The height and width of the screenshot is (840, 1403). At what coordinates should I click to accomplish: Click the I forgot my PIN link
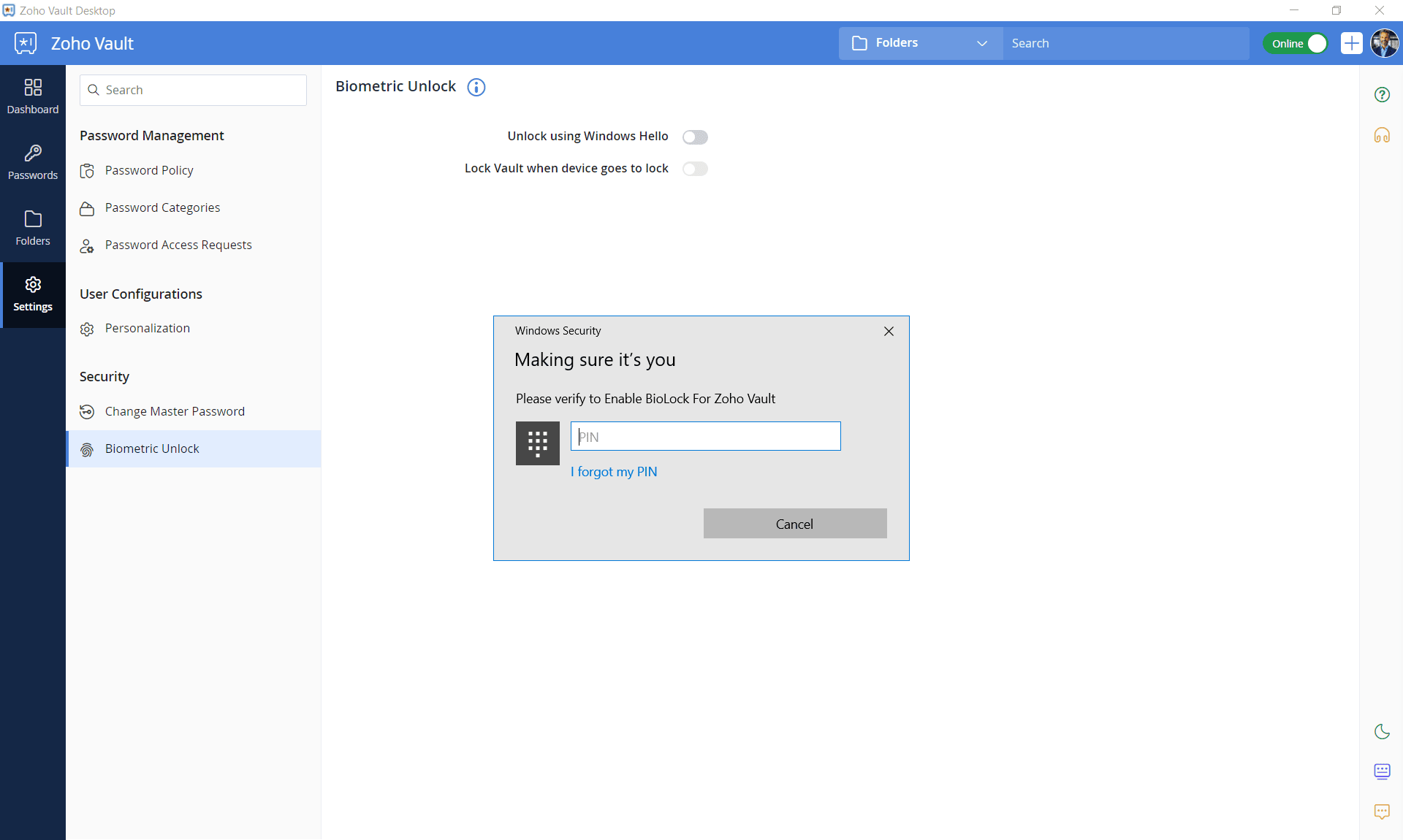[x=614, y=472]
